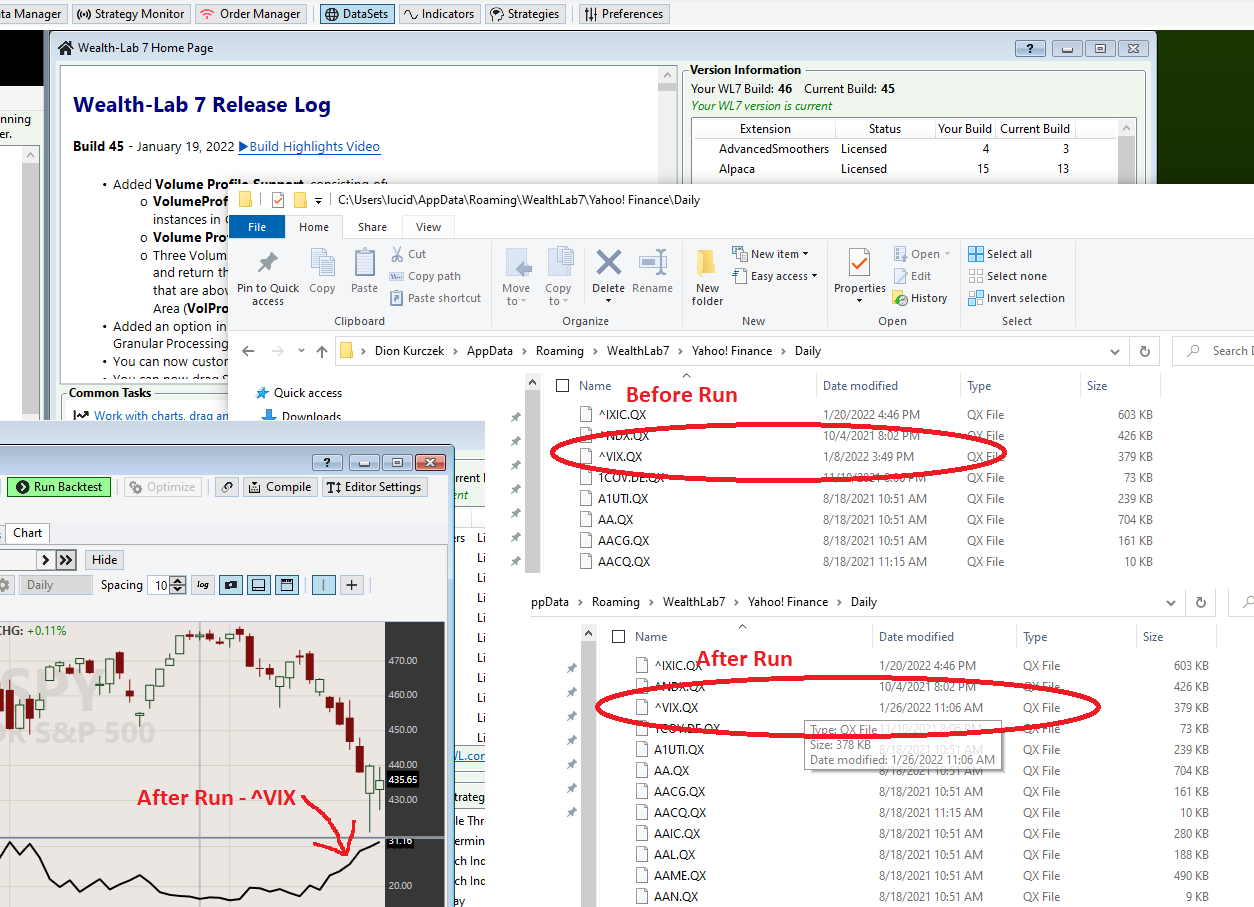This screenshot has height=907, width=1254.
Task: Increase the Spacing stepper value
Action: tap(178, 580)
